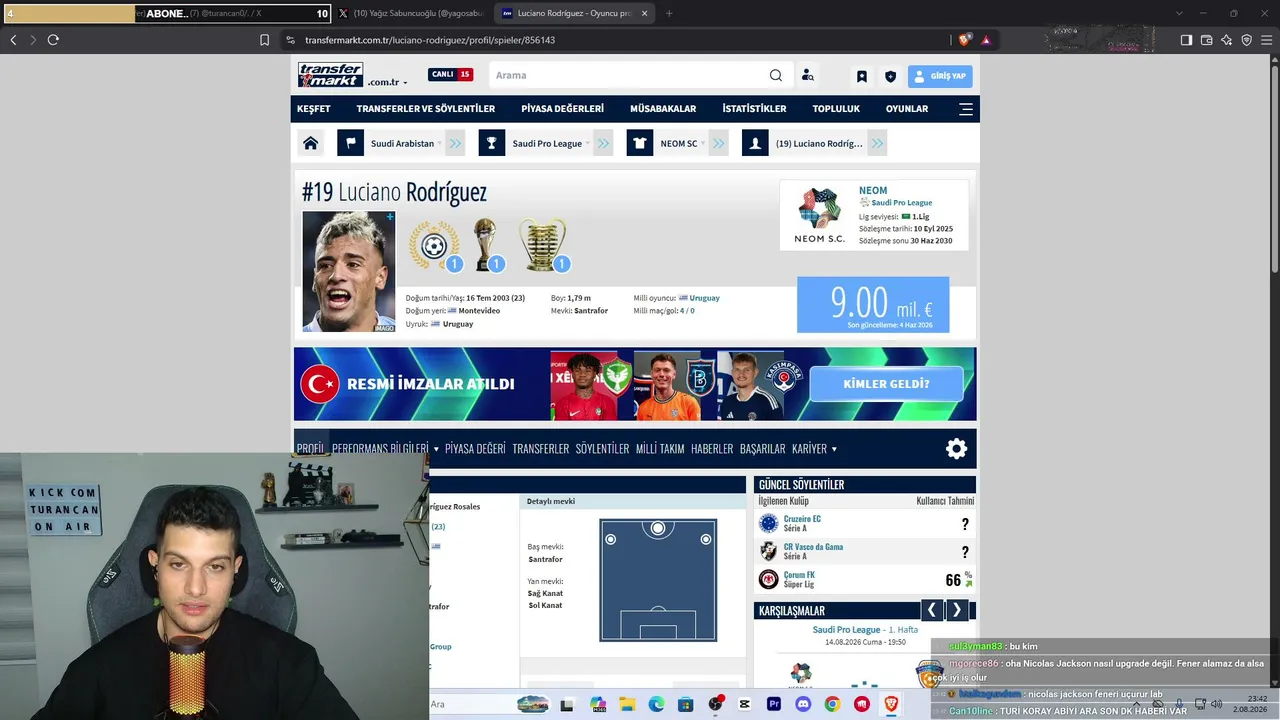Open the browser main menu
This screenshot has width=1280, height=720.
(1266, 40)
